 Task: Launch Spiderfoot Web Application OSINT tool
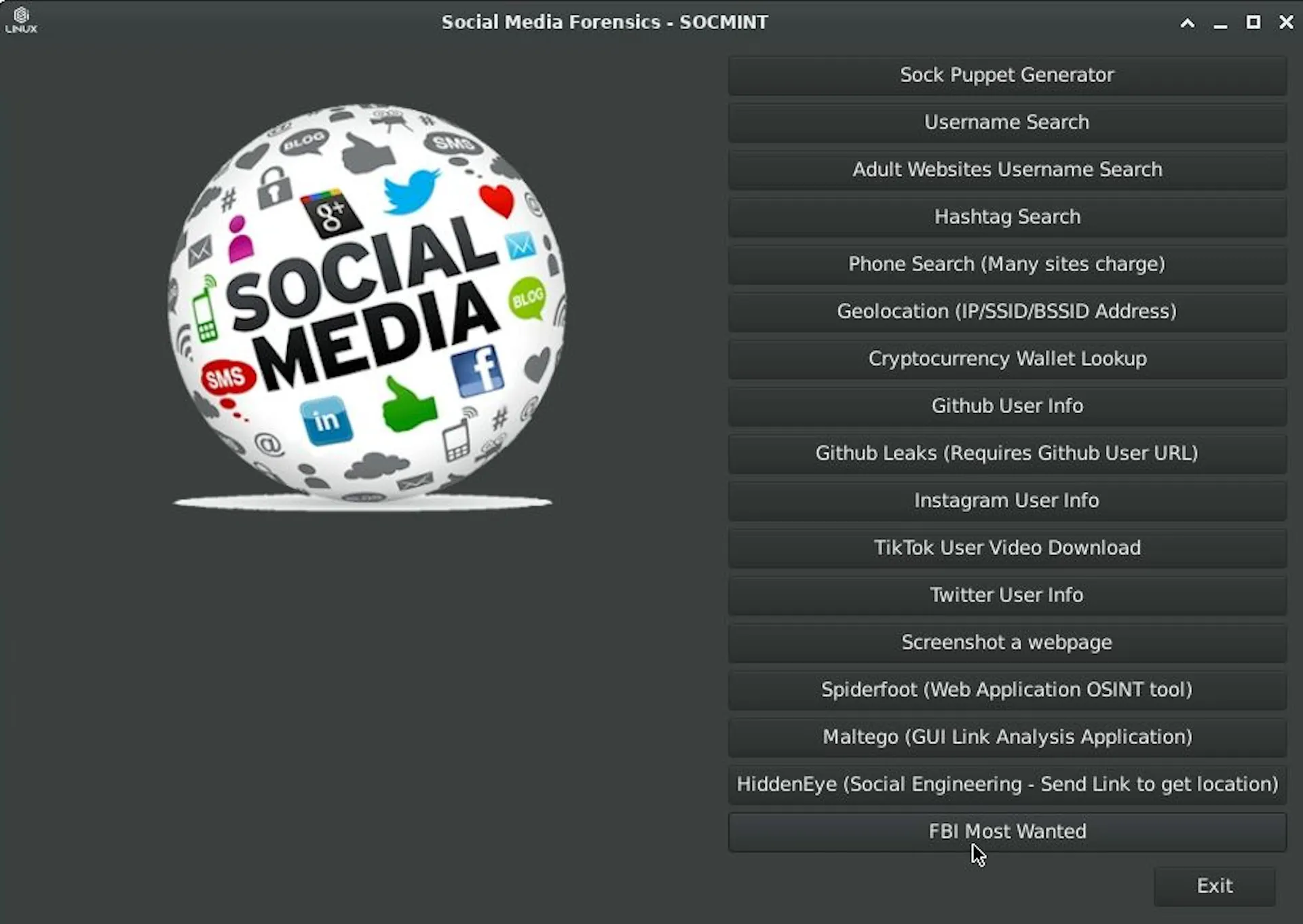coord(1007,690)
